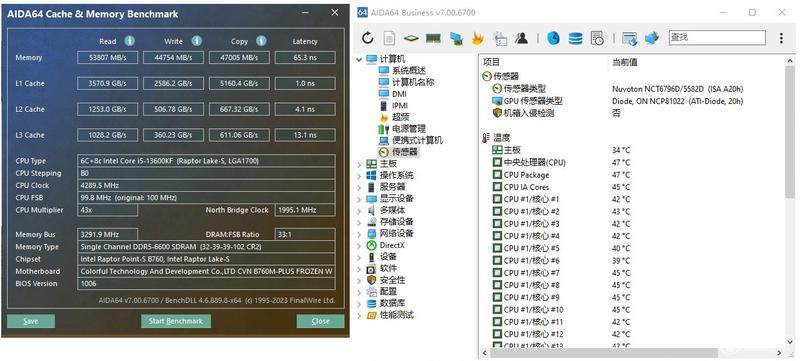Viewport: 800px width, 361px height.
Task: Collapse the 计算机 tree node
Action: coord(359,59)
